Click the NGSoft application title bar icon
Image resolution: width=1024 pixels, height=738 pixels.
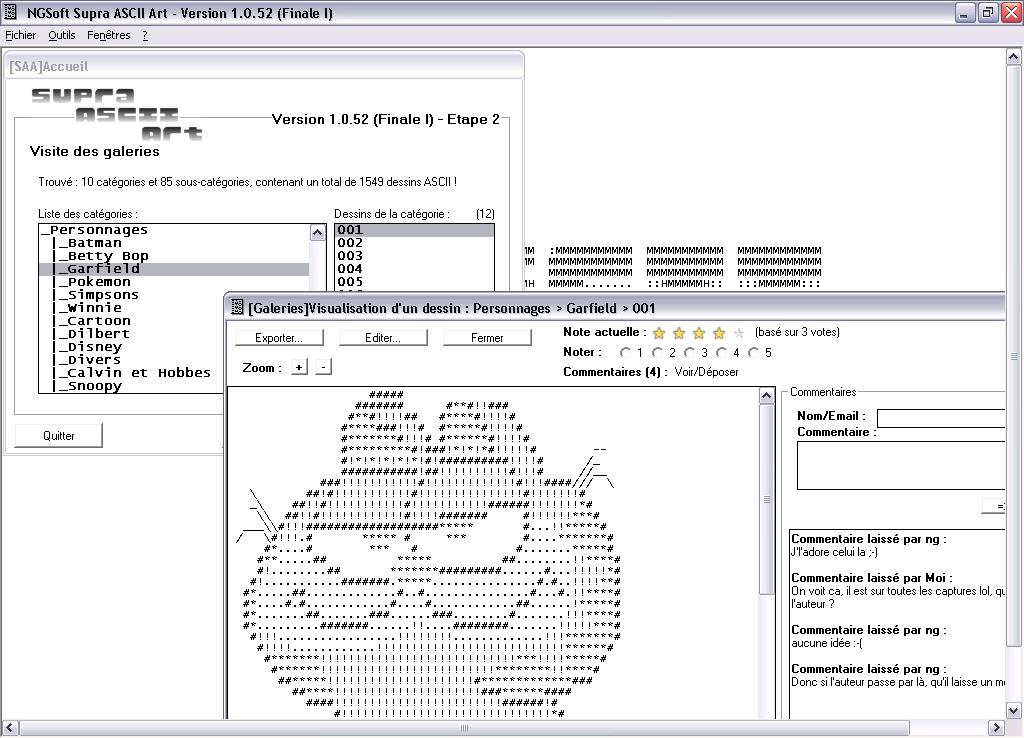coord(11,12)
